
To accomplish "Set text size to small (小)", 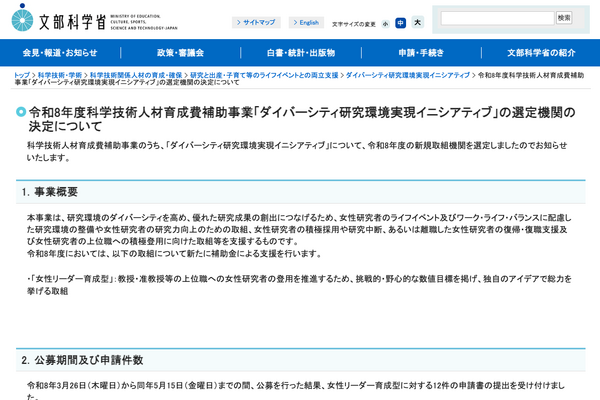I will click(x=385, y=24).
